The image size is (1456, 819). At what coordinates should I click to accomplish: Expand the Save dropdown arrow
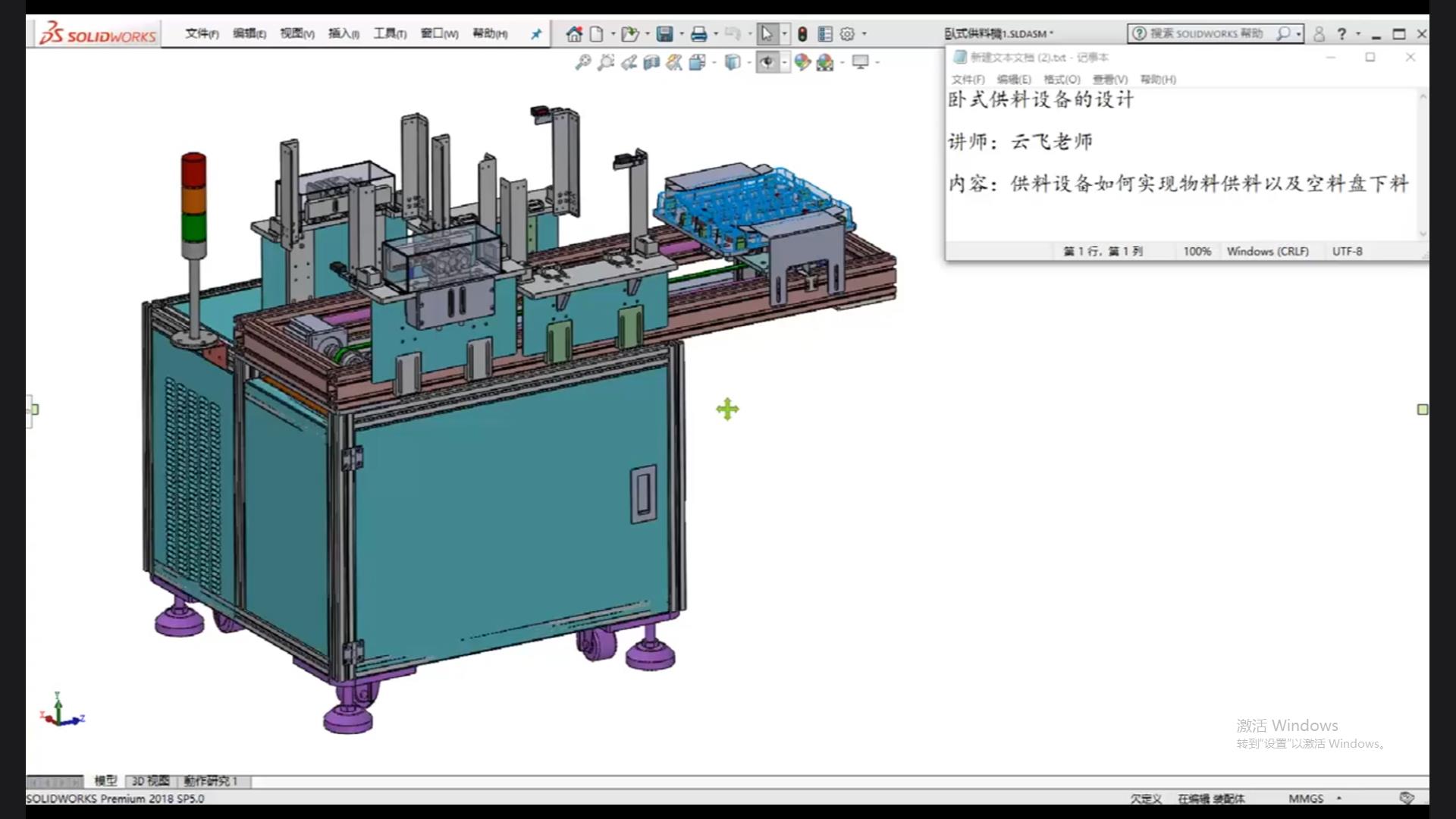pyautogui.click(x=681, y=34)
